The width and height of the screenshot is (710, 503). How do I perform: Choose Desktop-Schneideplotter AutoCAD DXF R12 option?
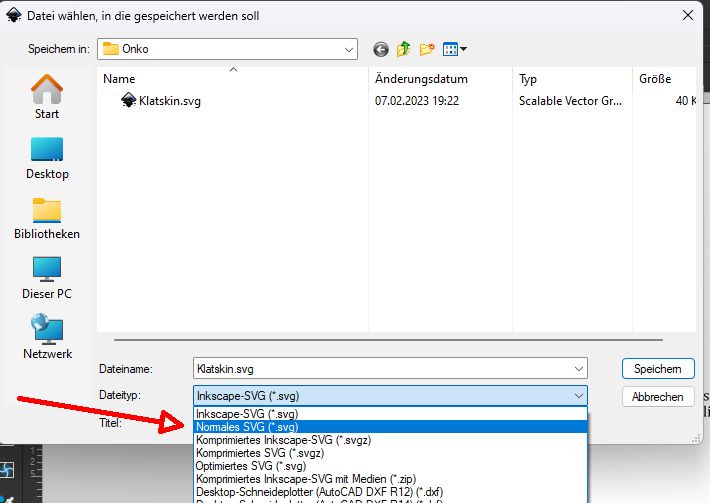390,492
